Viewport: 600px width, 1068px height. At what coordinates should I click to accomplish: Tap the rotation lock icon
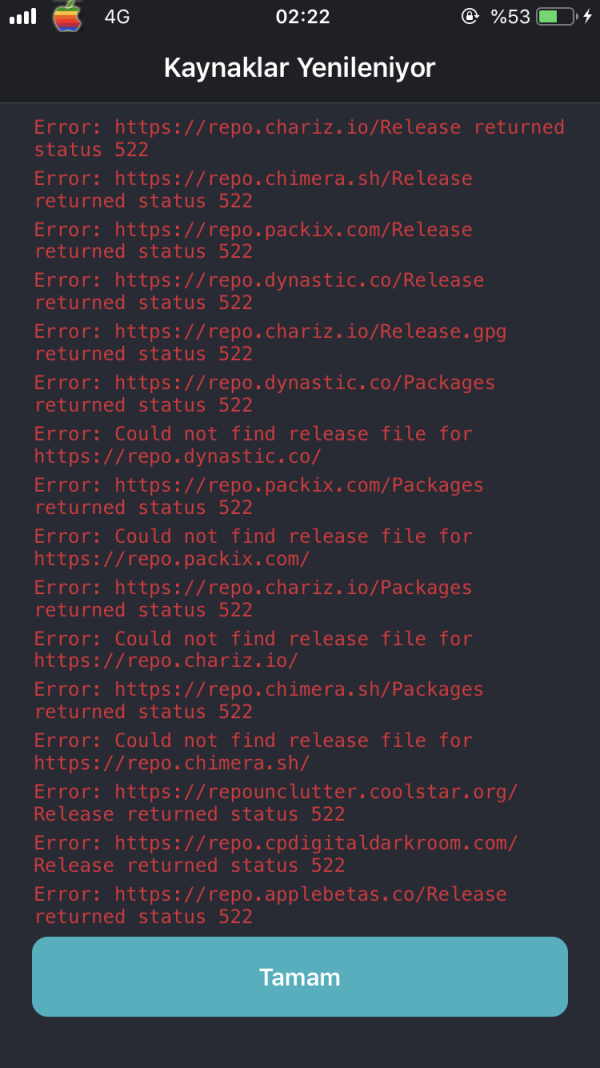470,17
